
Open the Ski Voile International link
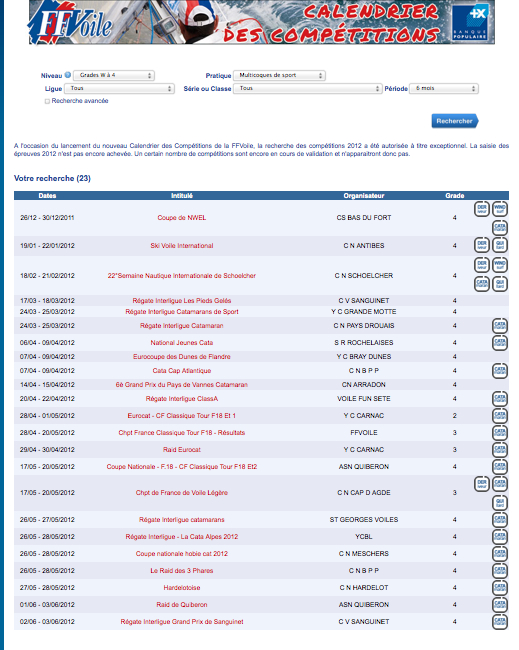[182, 246]
